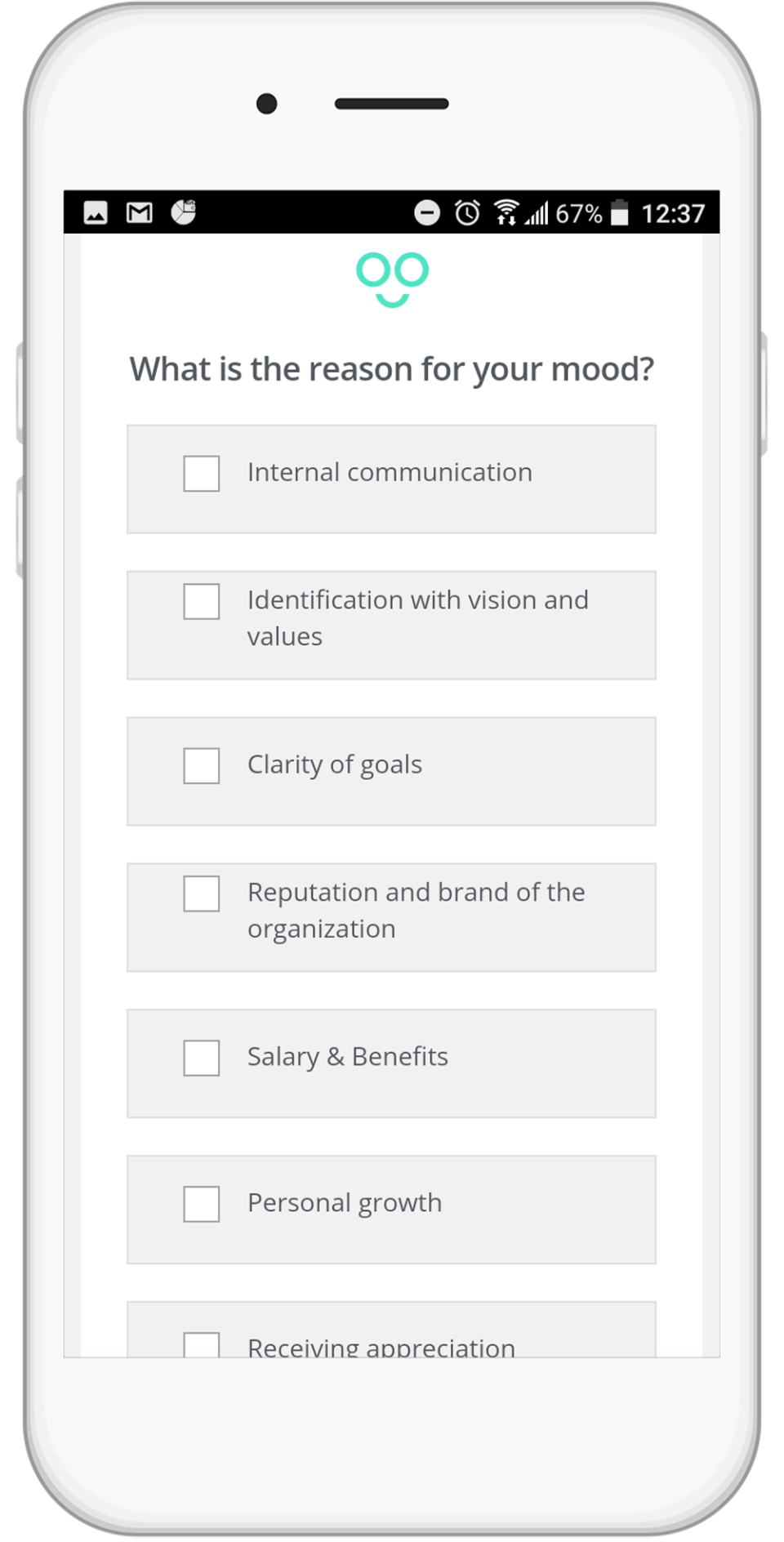Tap the cellular signal bars icon

(x=537, y=214)
